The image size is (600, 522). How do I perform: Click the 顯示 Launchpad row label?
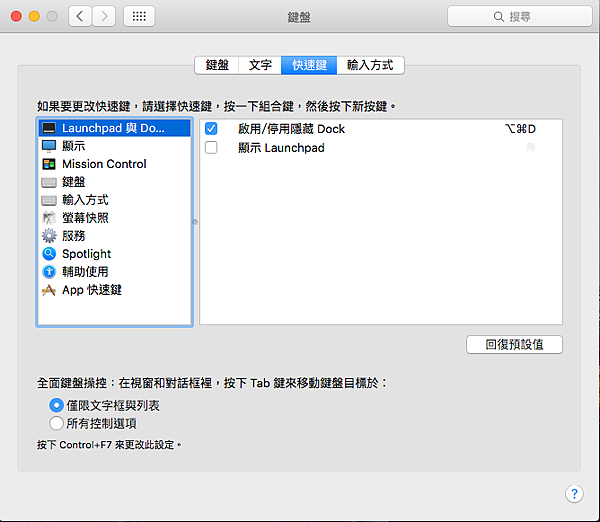281,147
